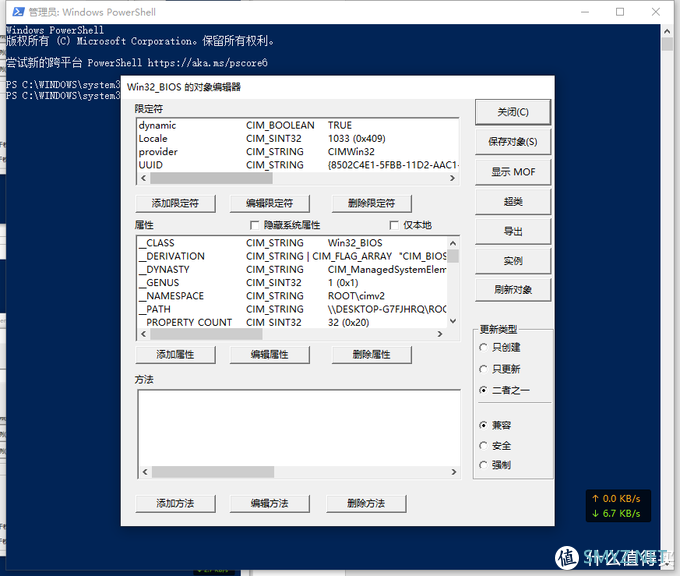
Task: Select the __DYNASTY property row
Action: [292, 269]
